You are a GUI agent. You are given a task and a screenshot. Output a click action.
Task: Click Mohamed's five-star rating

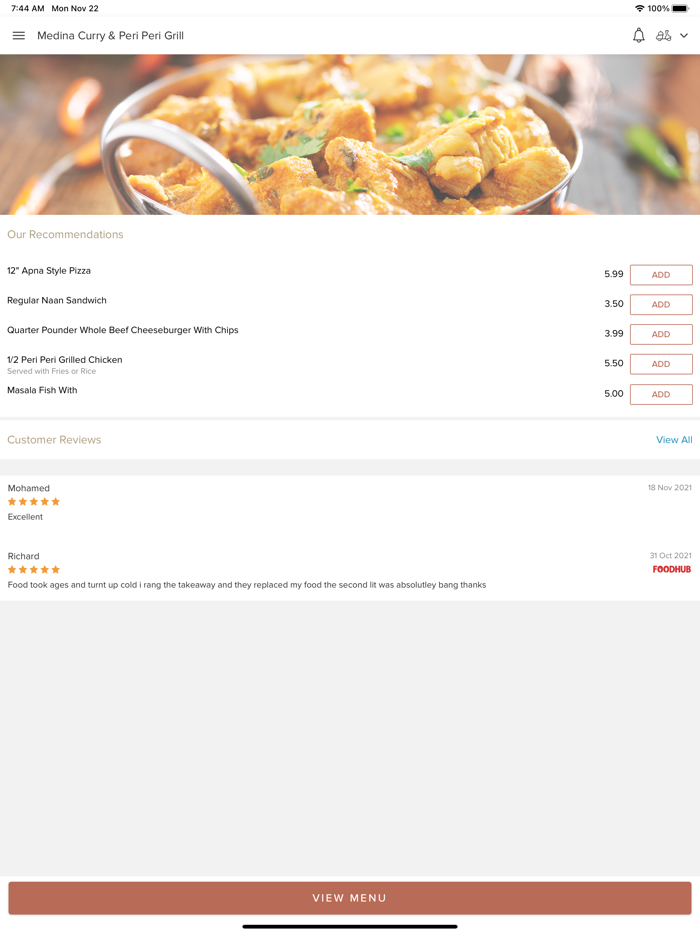point(33,502)
